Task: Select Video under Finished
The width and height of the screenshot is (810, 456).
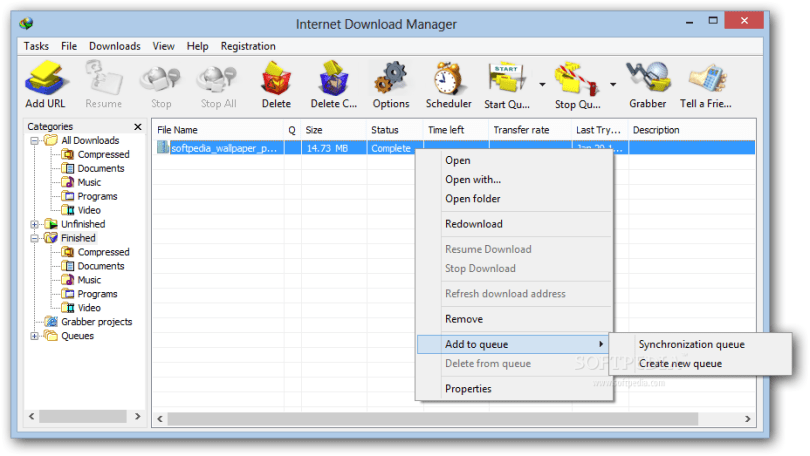Action: point(89,308)
